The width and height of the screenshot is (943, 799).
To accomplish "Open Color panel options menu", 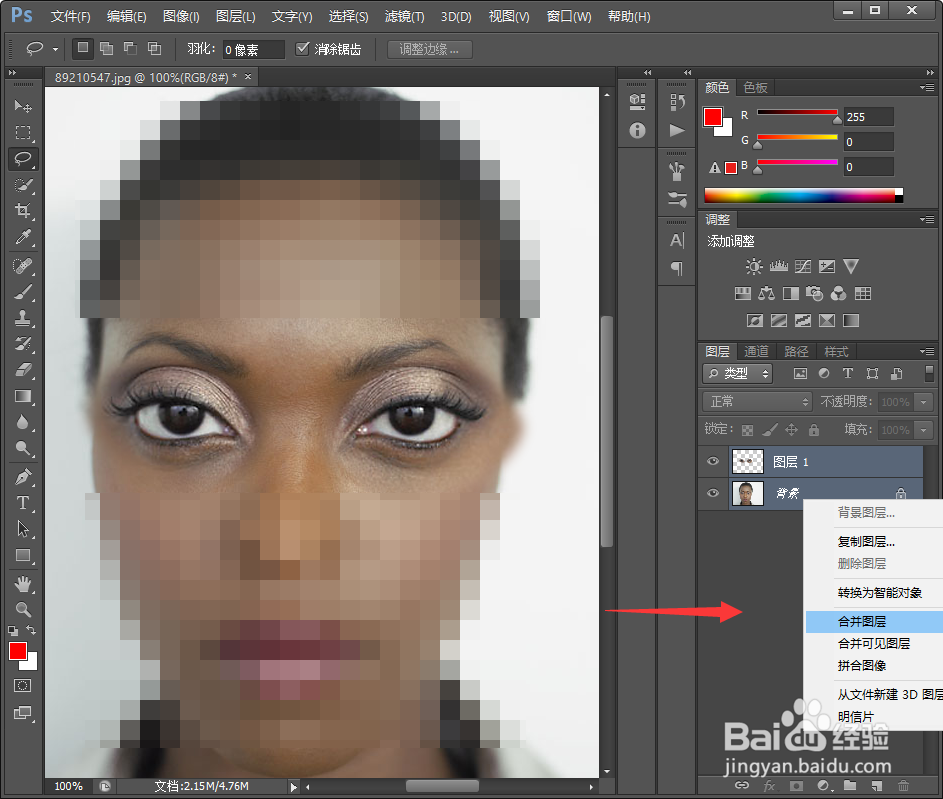I will click(x=927, y=88).
